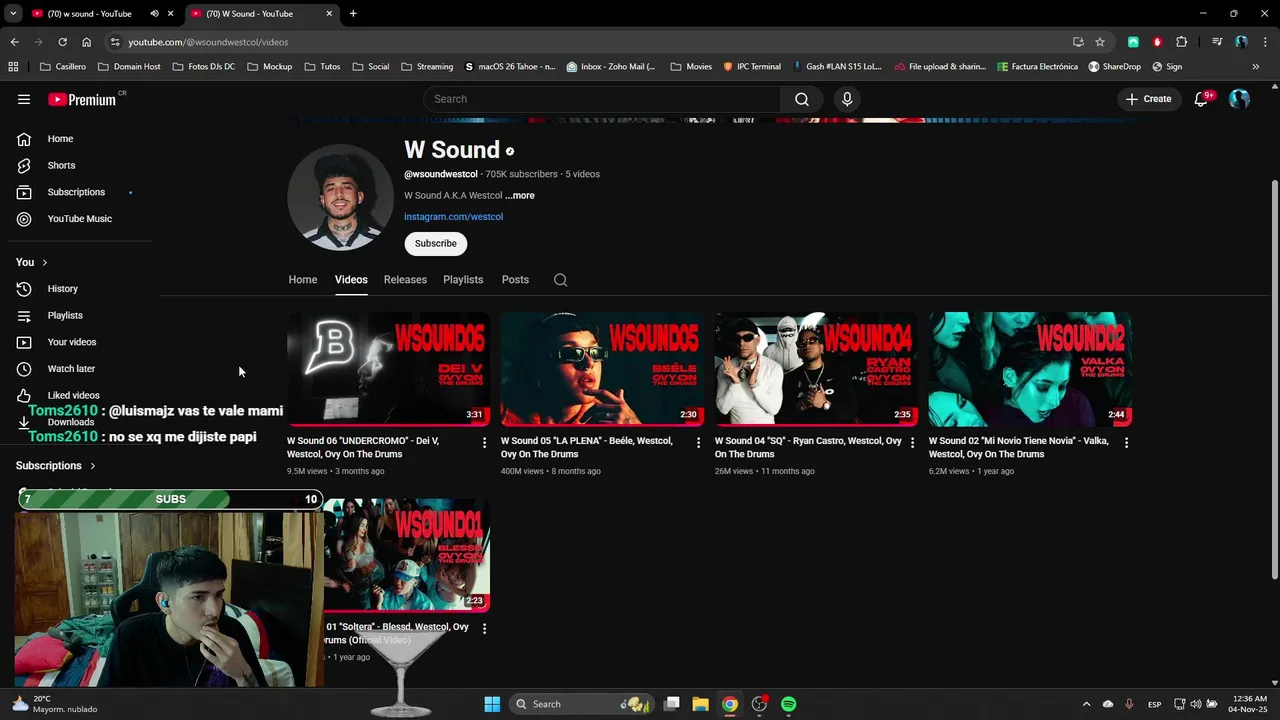The width and height of the screenshot is (1280, 720).
Task: Open Your videos in sidebar
Action: tap(71, 342)
